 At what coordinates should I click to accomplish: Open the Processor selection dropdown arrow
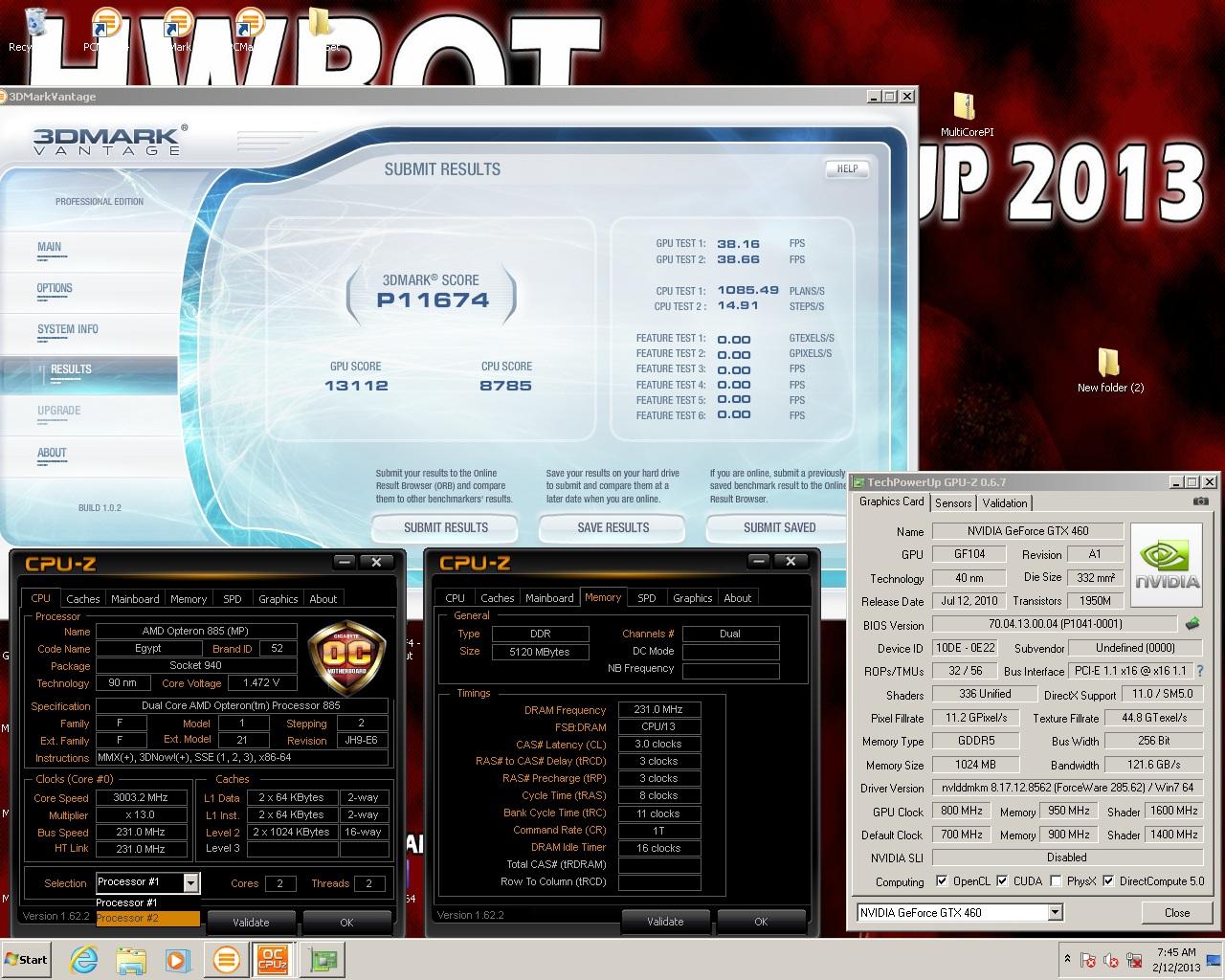190,882
